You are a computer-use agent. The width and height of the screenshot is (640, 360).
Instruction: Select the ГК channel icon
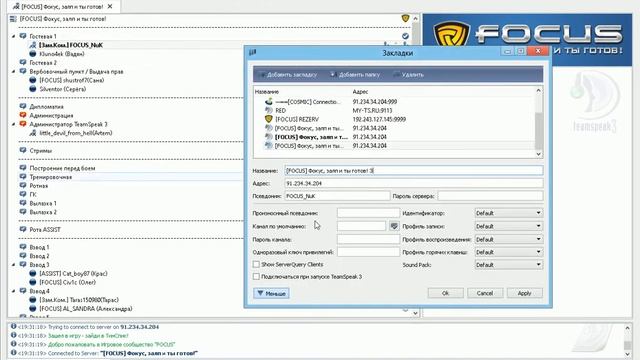pos(23,194)
